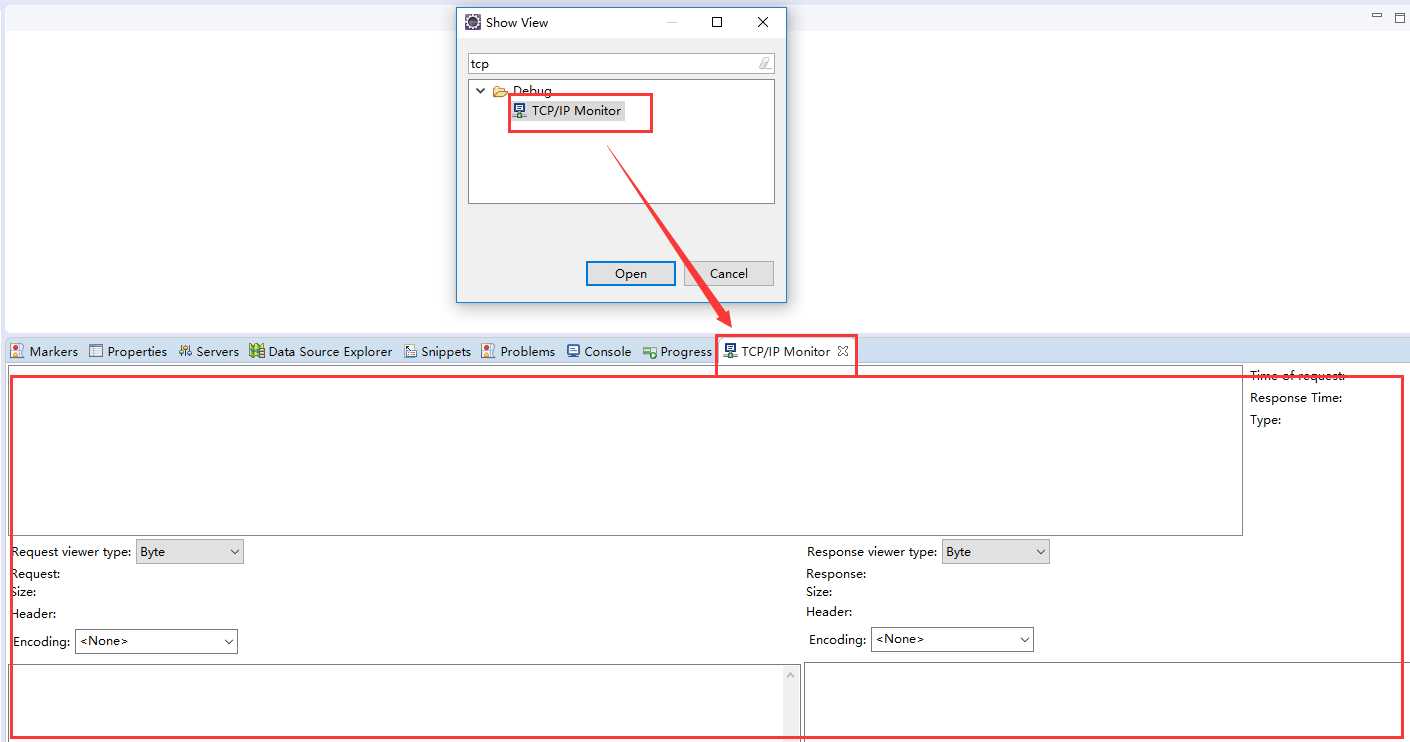Select TCP/IP Monitor tree entry in Show View

pyautogui.click(x=567, y=111)
